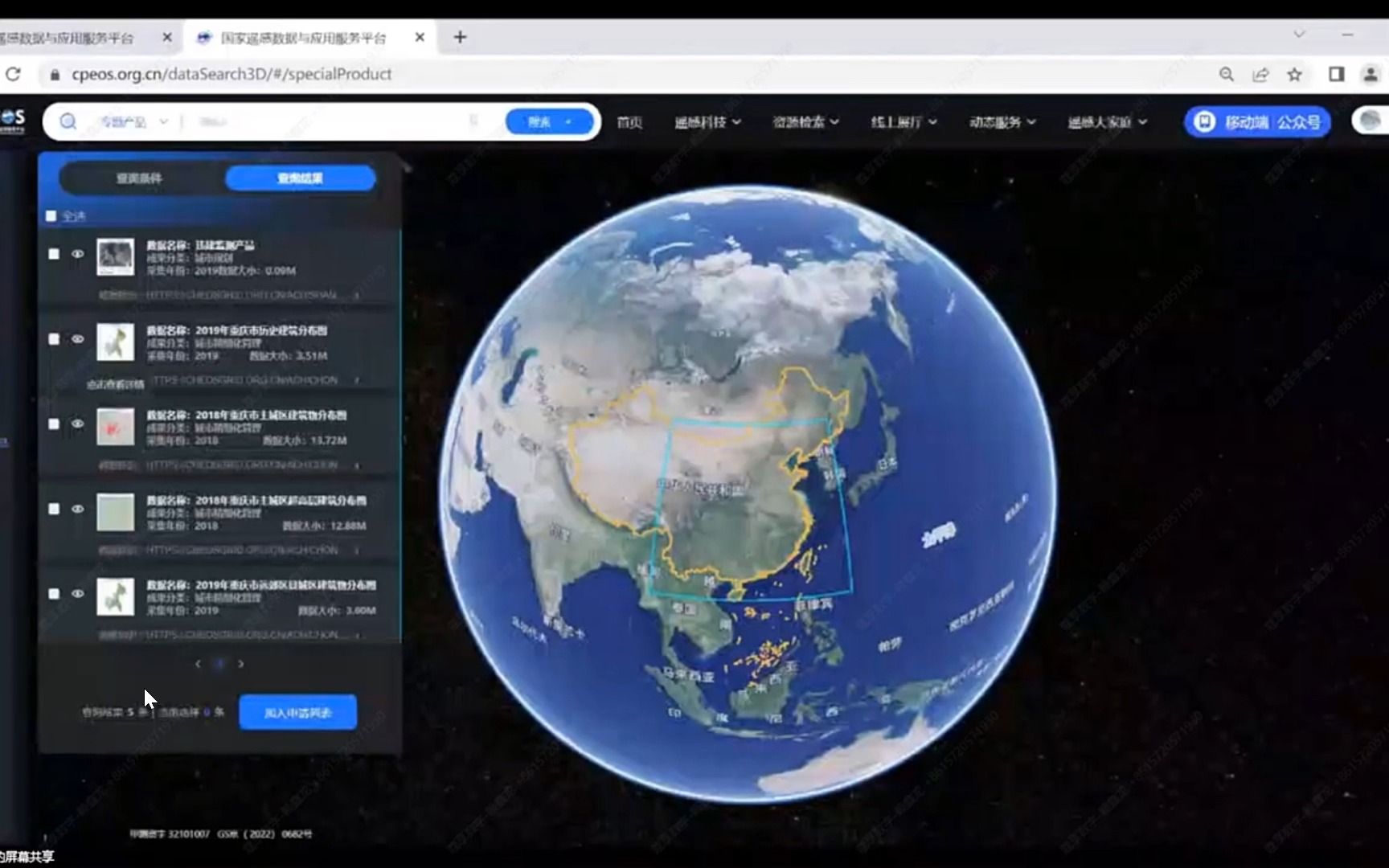Toggle eye visibility for 2019年重庆市历史建筑分布图
This screenshot has height=868, width=1389.
[x=78, y=339]
